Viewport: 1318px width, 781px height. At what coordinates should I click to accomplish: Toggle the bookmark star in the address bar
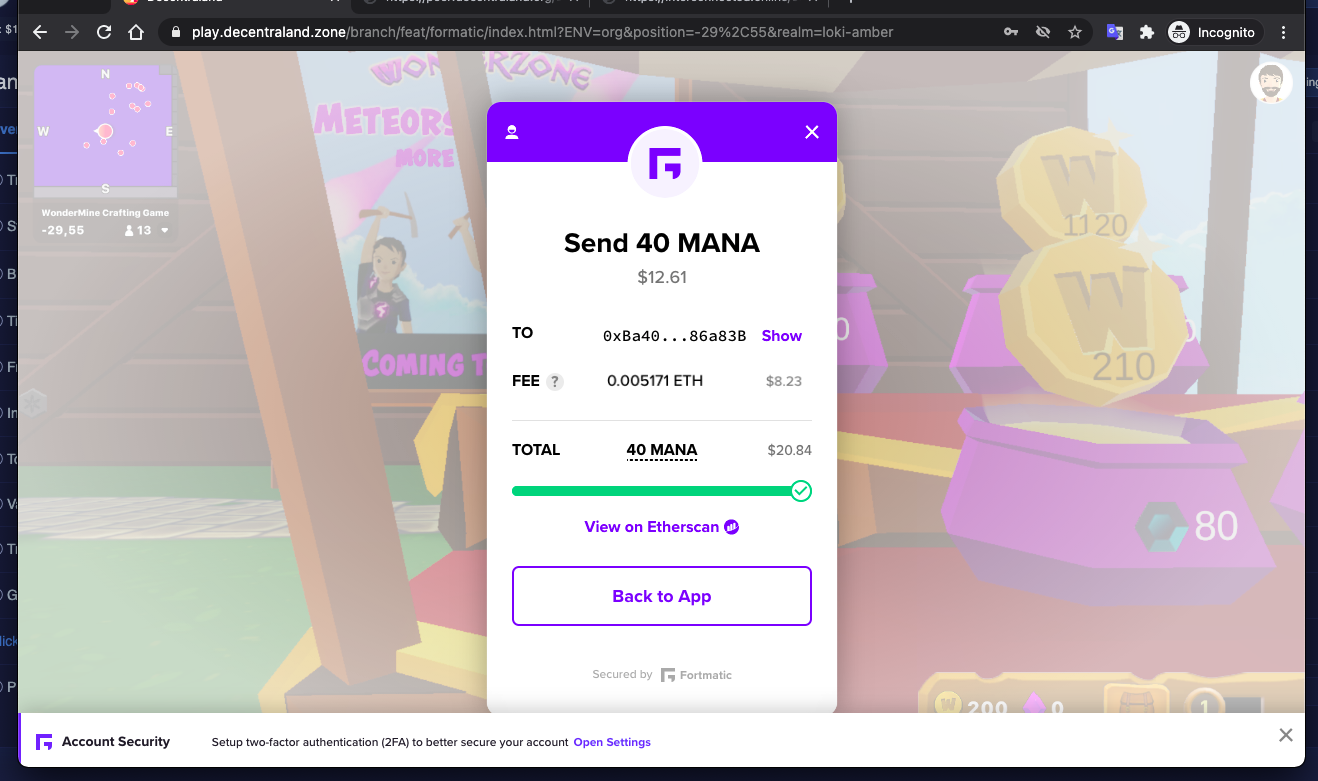[x=1075, y=32]
